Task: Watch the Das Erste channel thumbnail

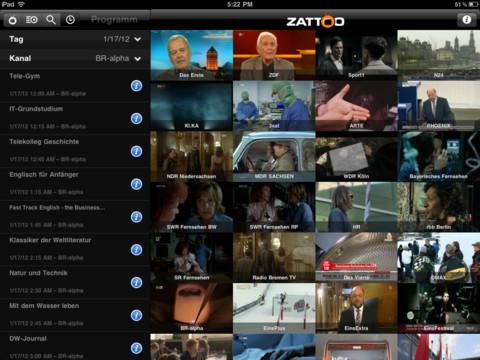Action: [x=191, y=55]
